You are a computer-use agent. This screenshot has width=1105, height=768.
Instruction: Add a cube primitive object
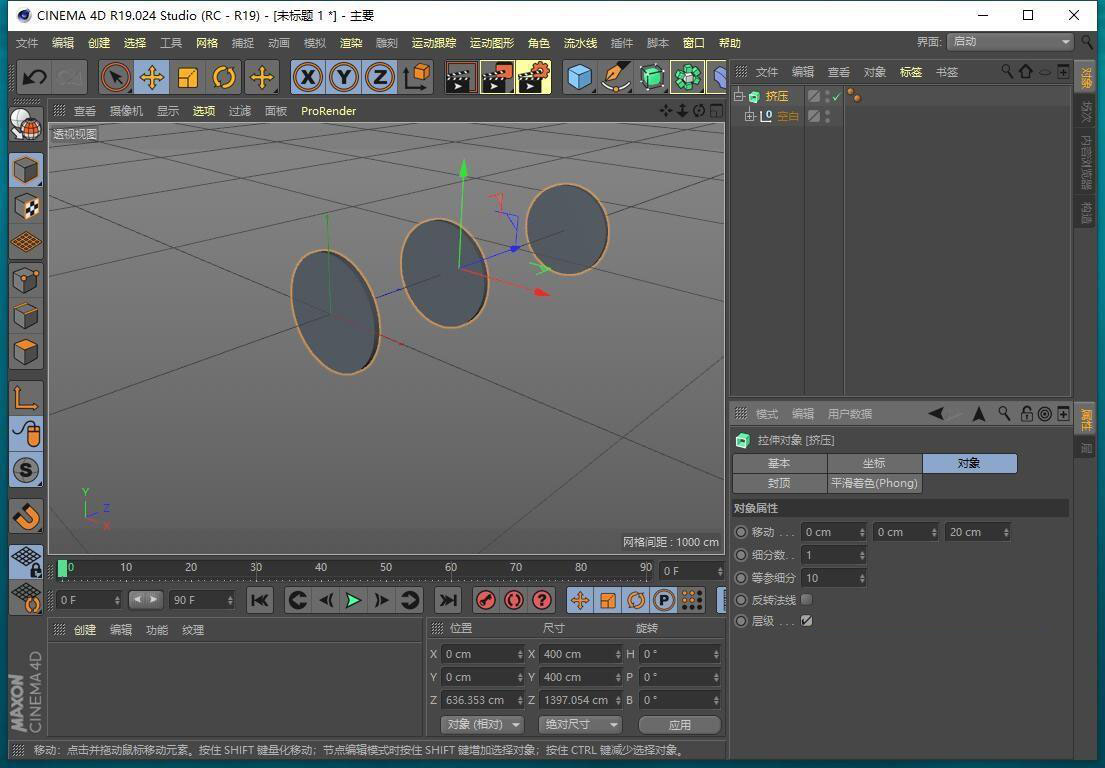click(x=579, y=77)
